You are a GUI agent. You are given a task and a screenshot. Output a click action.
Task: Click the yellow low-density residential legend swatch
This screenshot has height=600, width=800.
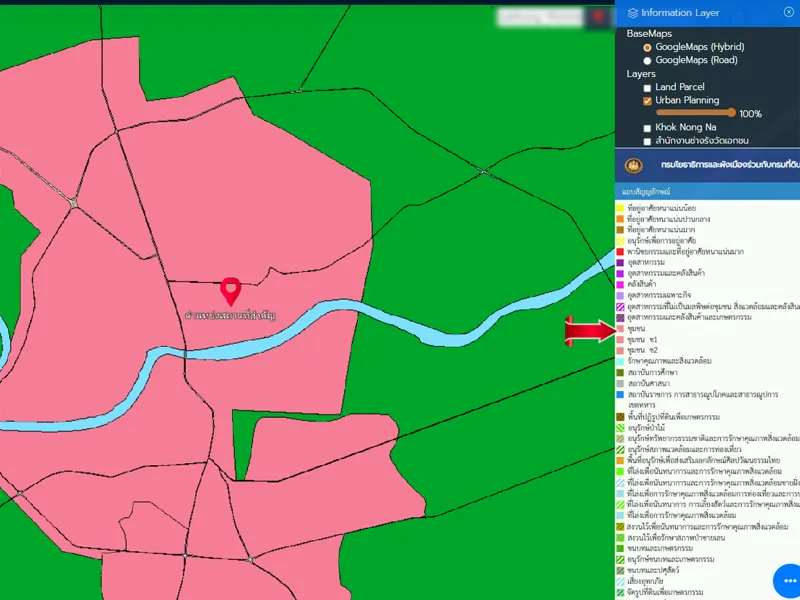click(x=620, y=207)
